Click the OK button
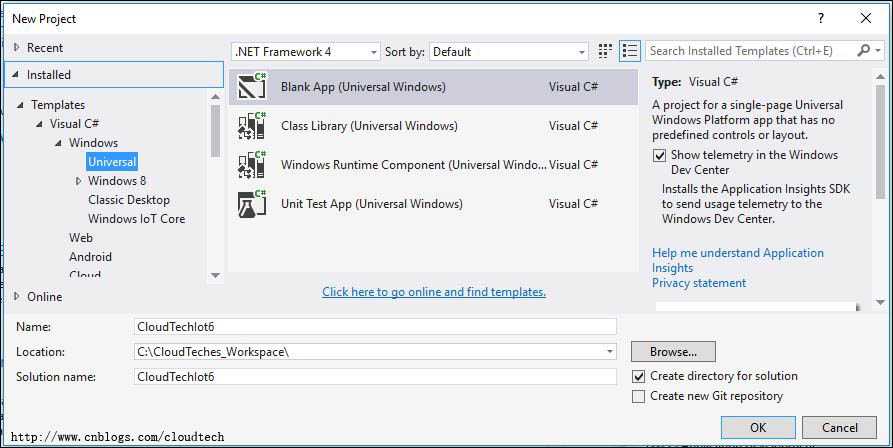The height and width of the screenshot is (448, 893). point(758,428)
